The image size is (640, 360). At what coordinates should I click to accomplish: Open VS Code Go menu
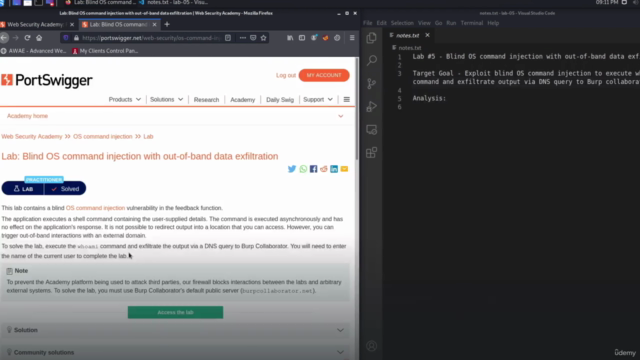coord(438,23)
